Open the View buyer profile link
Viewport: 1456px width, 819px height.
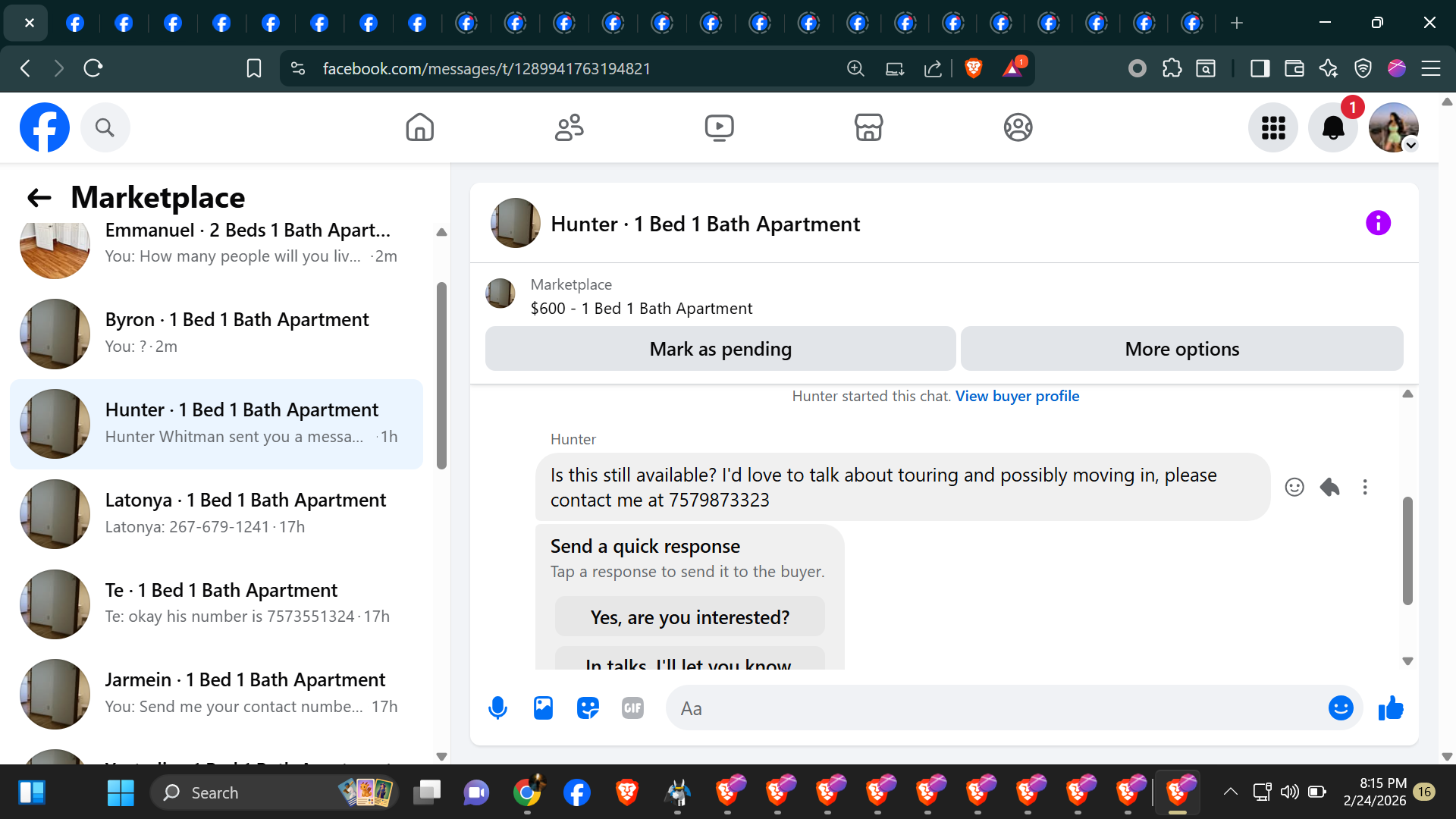[x=1017, y=396]
